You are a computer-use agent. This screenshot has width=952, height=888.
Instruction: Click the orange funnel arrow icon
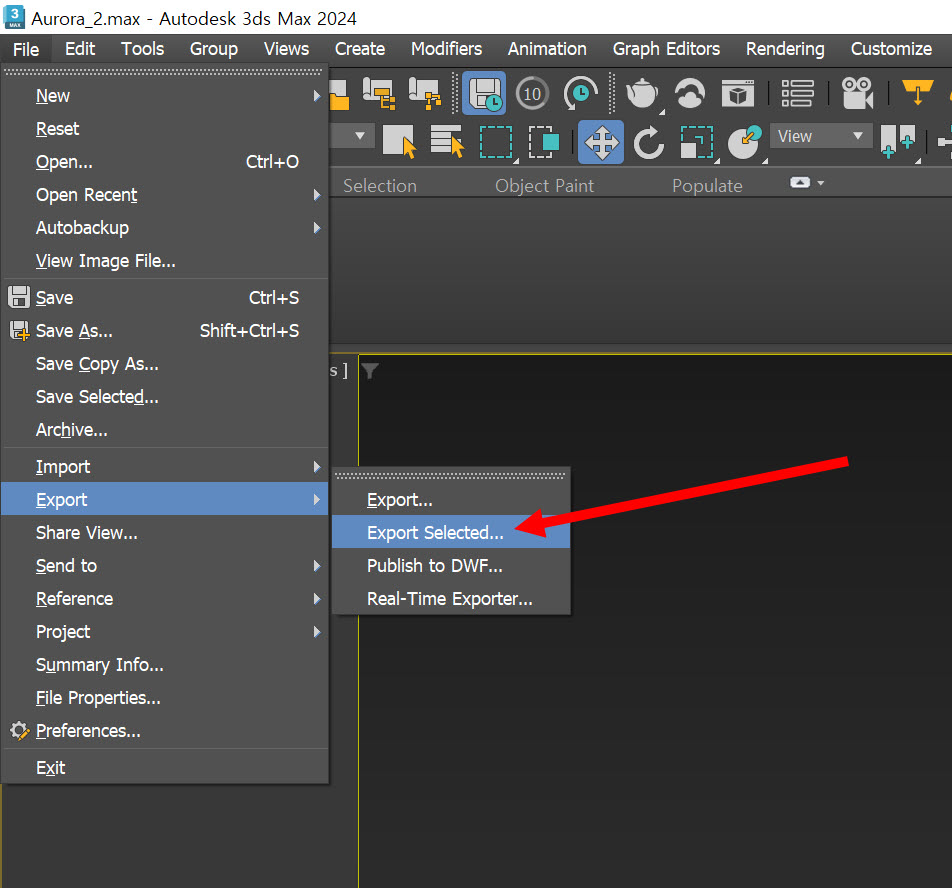[x=917, y=92]
